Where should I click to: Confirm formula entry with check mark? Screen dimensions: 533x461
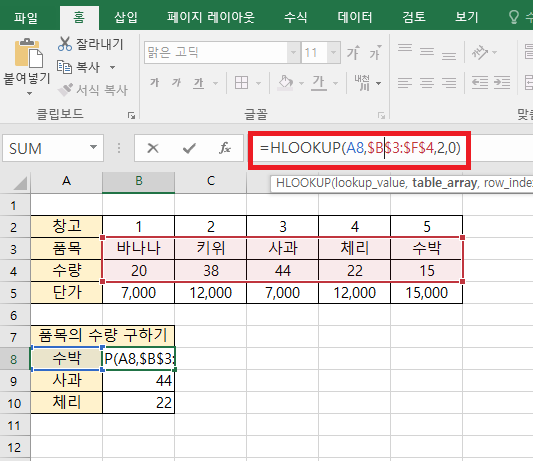click(189, 148)
